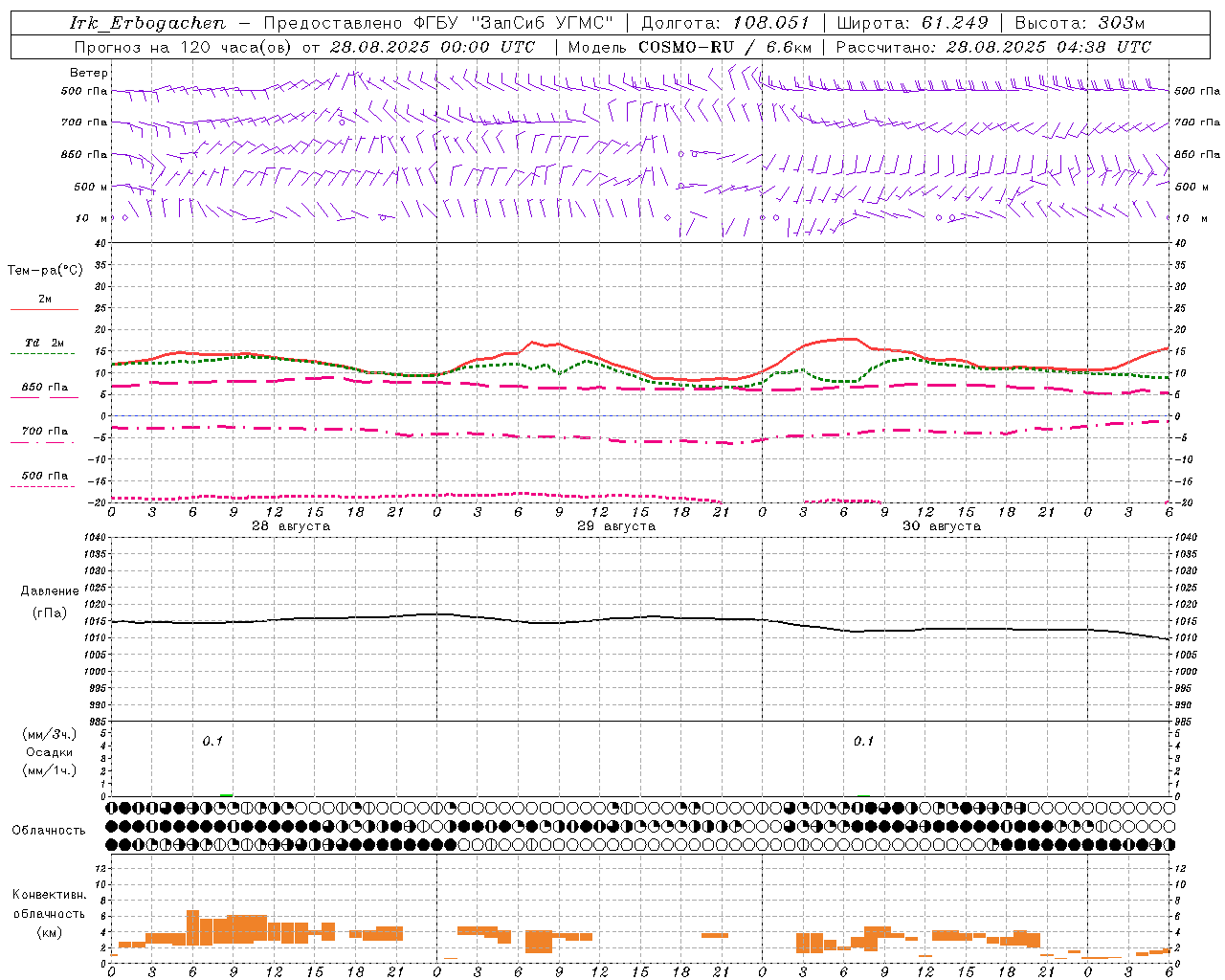Click the '850 гПа' temperature legend label
This screenshot has height=980, width=1225.
coord(45,388)
